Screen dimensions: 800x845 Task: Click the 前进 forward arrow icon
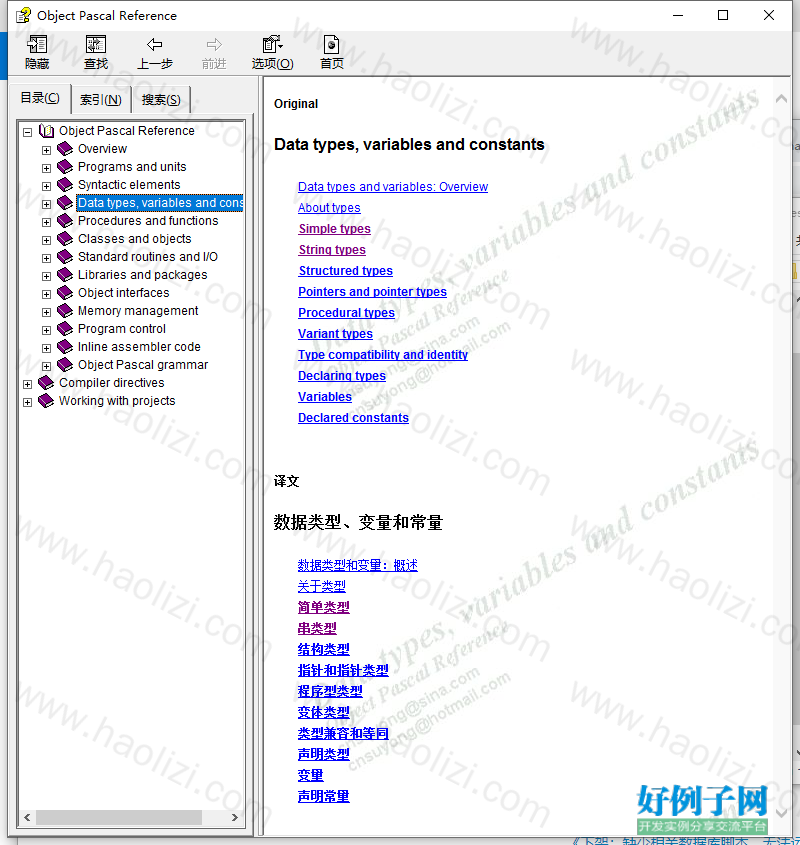tap(214, 44)
